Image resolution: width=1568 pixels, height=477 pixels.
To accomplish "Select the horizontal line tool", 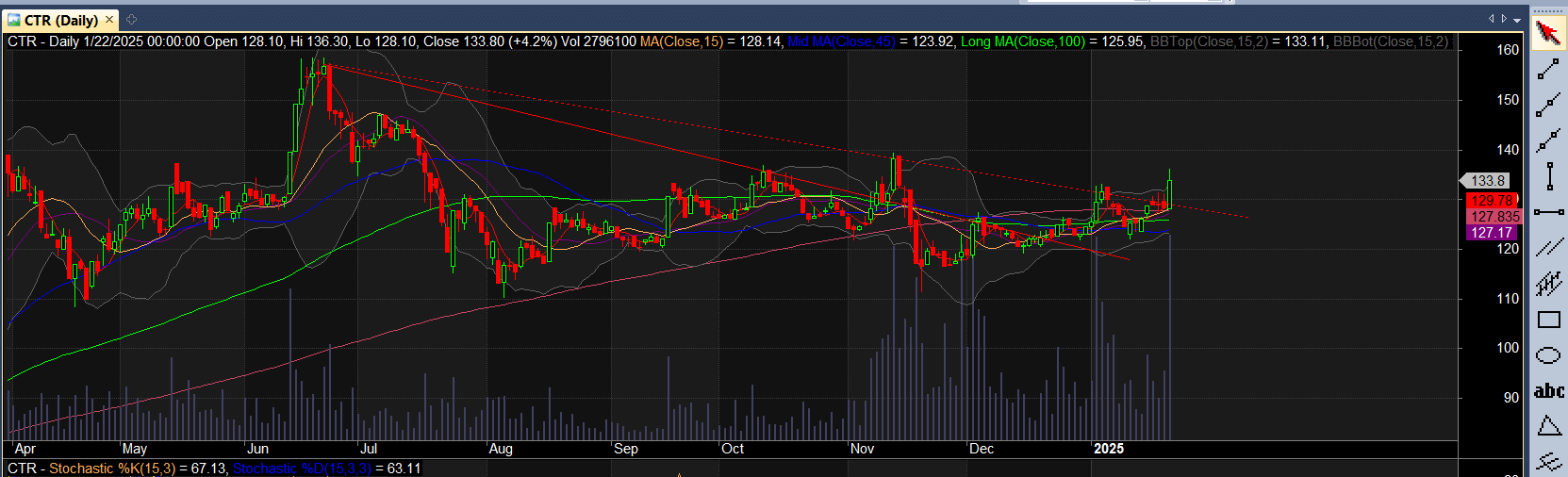I will pos(1548,212).
